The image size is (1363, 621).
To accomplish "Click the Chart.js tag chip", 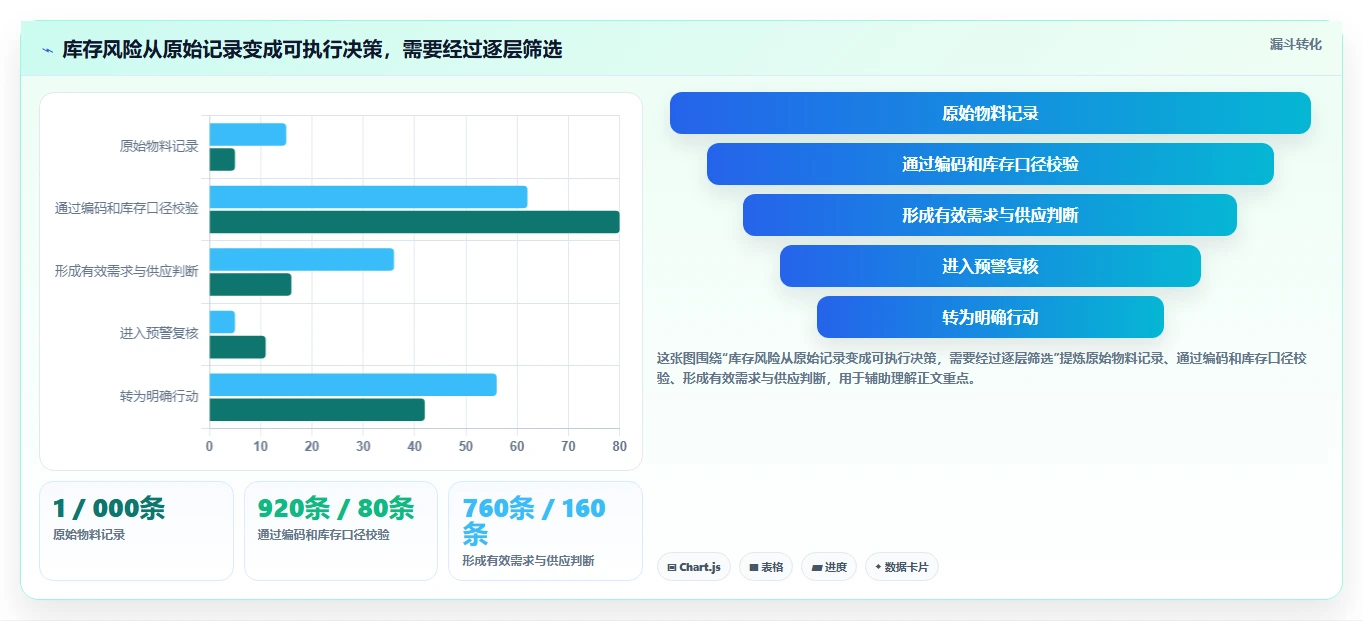I will 694,567.
